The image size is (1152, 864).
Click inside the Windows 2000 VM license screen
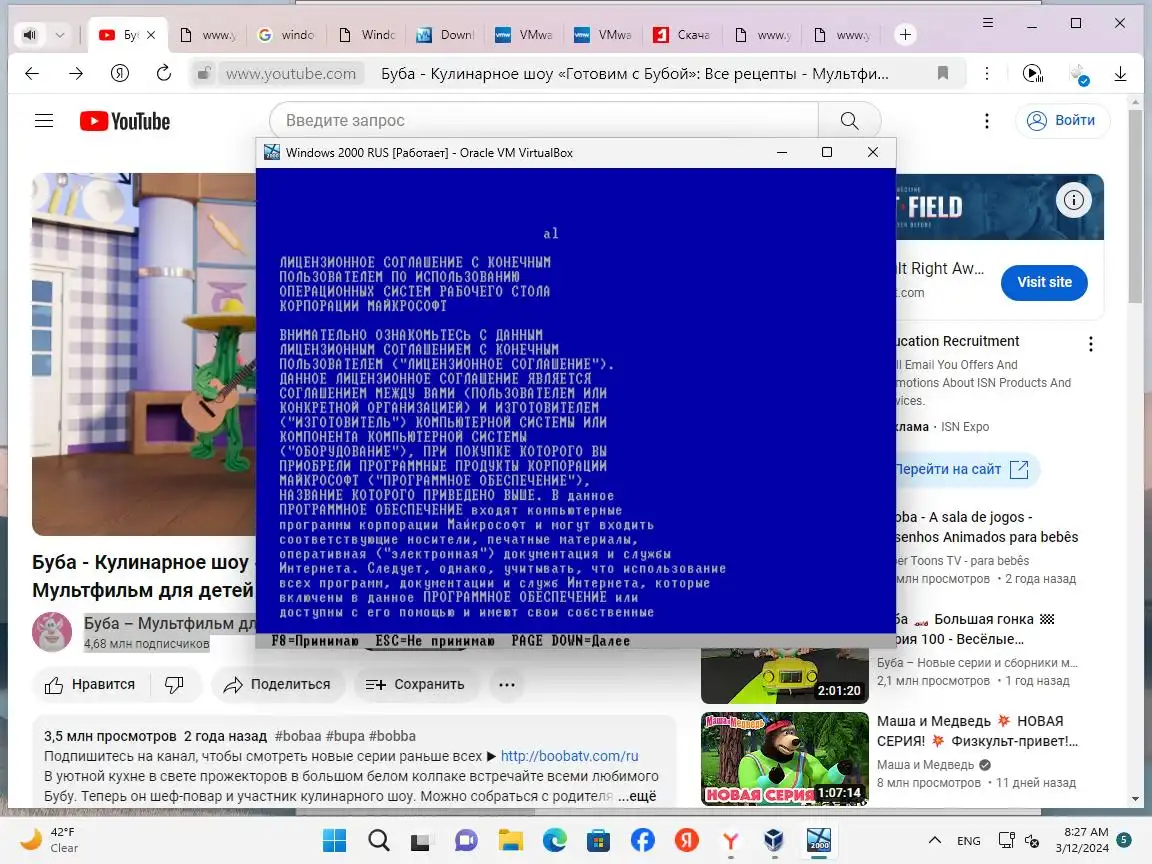[x=575, y=400]
